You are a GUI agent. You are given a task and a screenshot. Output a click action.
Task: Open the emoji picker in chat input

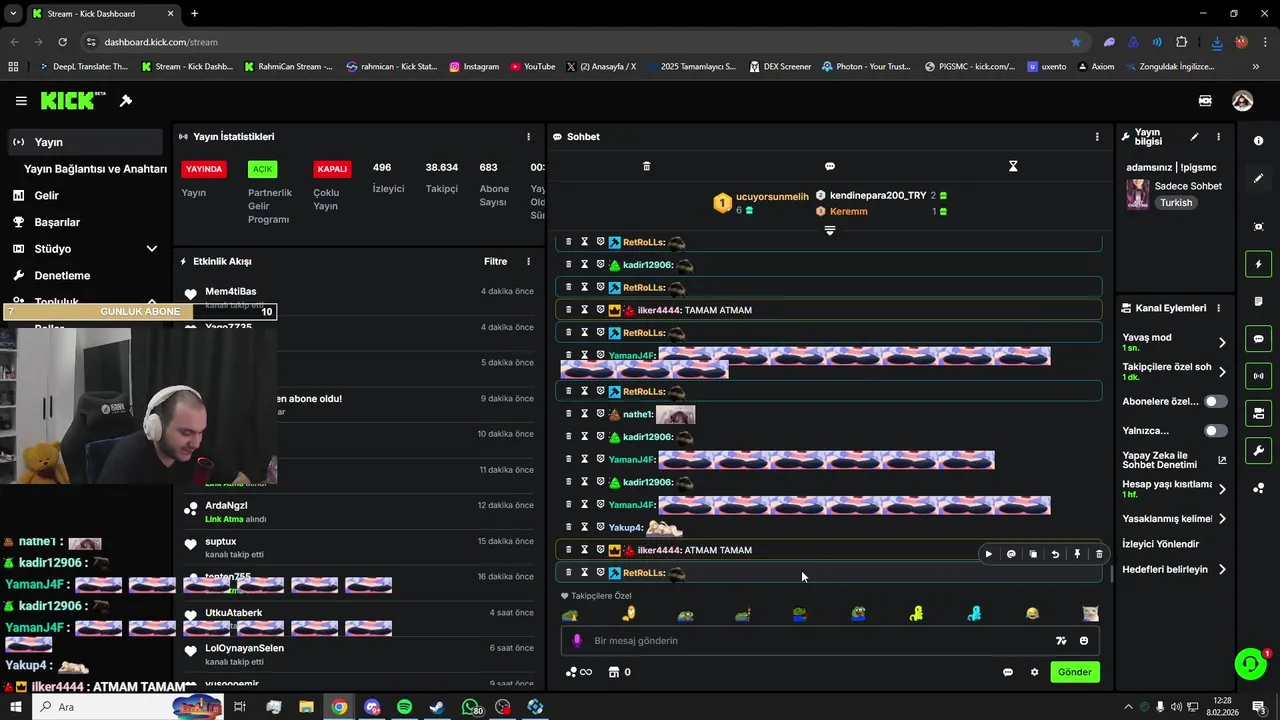pos(1084,641)
